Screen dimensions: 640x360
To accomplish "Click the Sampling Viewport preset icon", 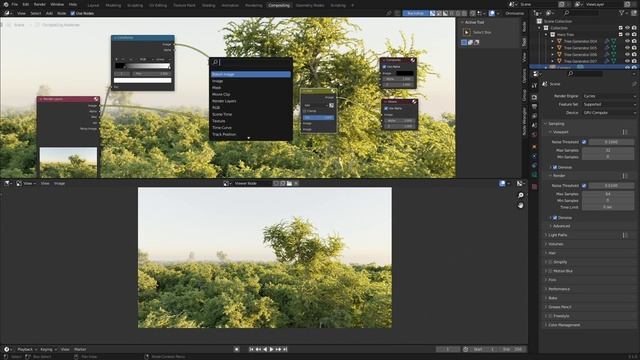I will pyautogui.click(x=625, y=132).
